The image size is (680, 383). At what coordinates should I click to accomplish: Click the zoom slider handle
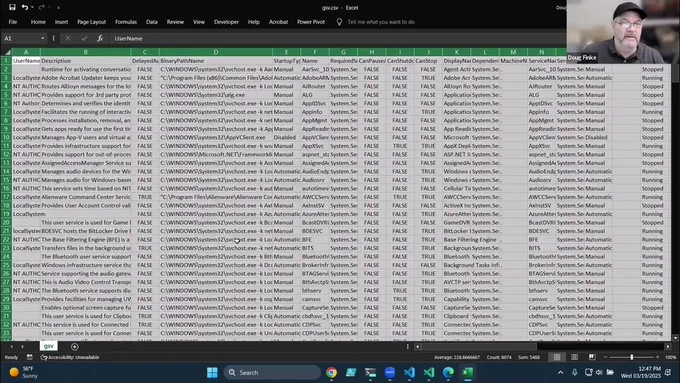pyautogui.click(x=631, y=357)
